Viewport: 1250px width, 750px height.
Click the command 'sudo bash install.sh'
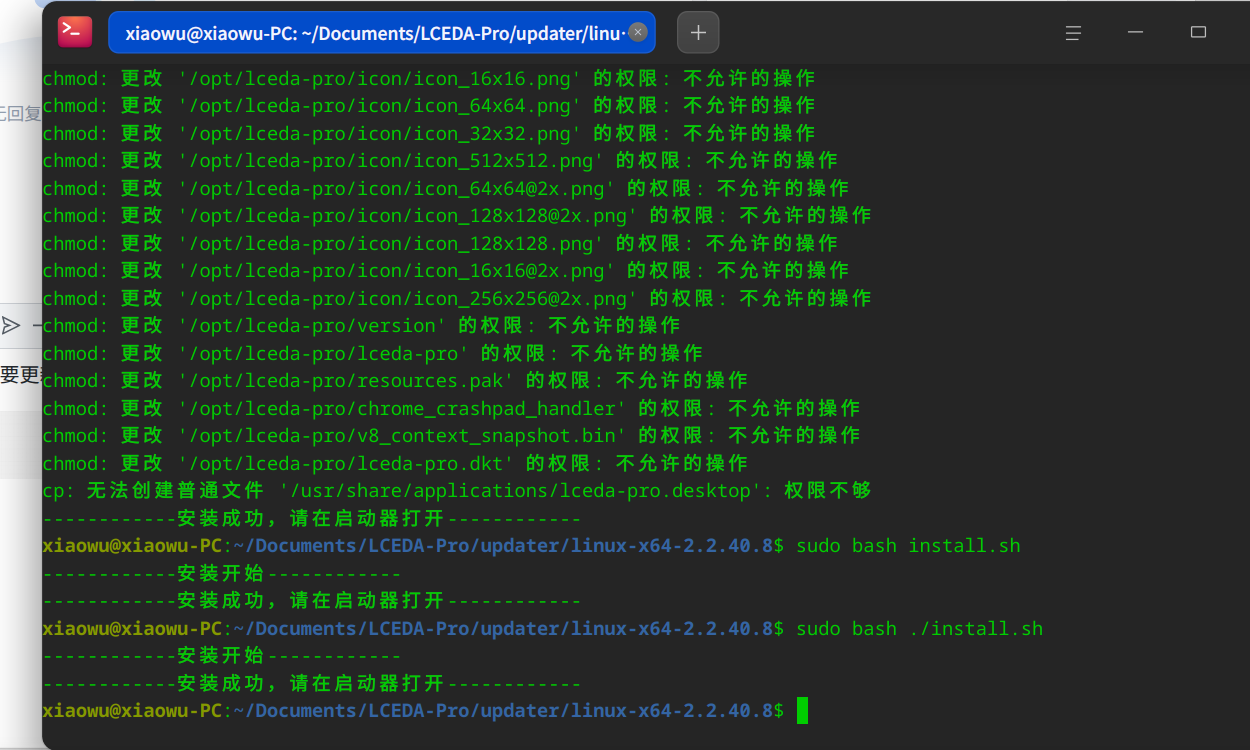(908, 546)
